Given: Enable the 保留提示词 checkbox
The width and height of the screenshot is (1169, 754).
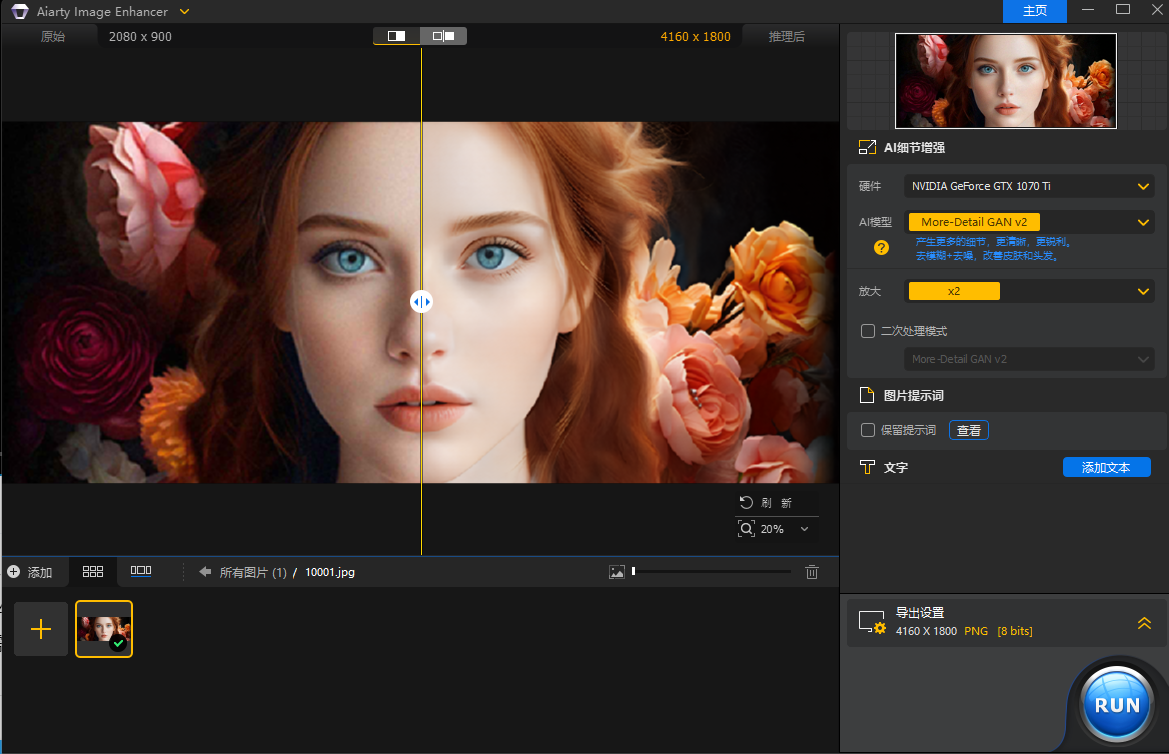Looking at the screenshot, I should [x=868, y=430].
